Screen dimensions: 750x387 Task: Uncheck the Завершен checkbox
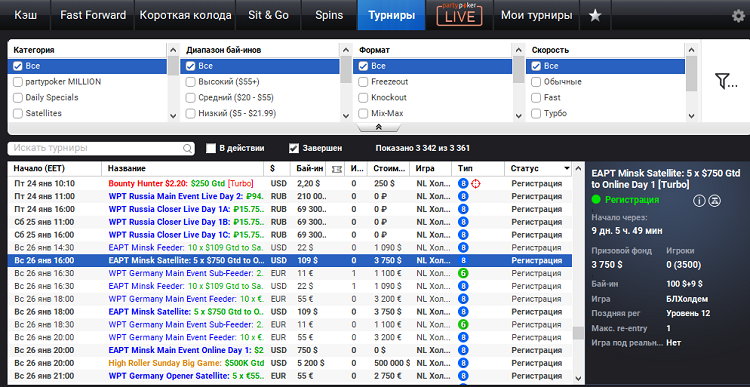[x=294, y=148]
